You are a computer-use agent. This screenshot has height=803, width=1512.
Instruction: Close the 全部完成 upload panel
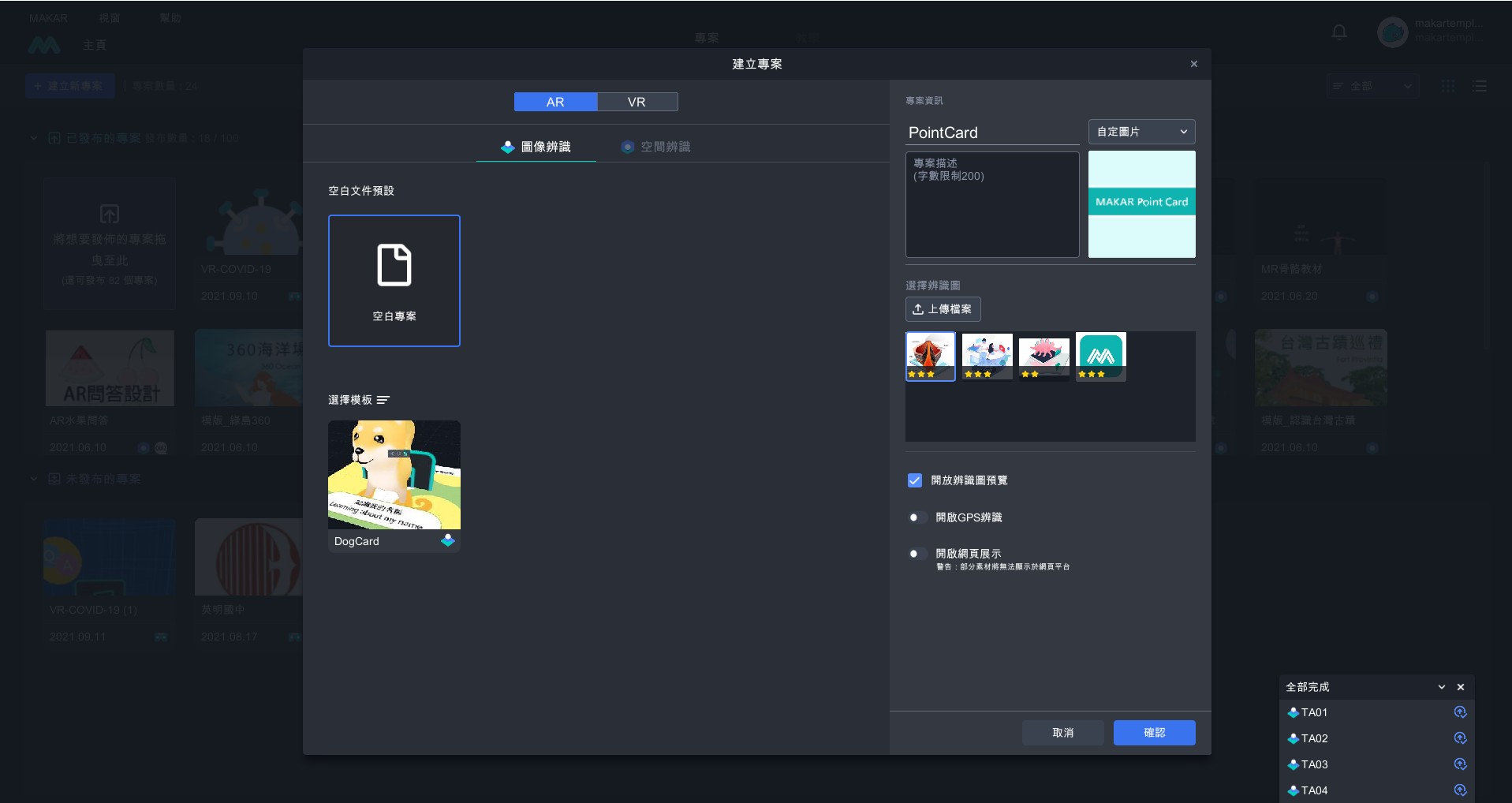pyautogui.click(x=1461, y=687)
